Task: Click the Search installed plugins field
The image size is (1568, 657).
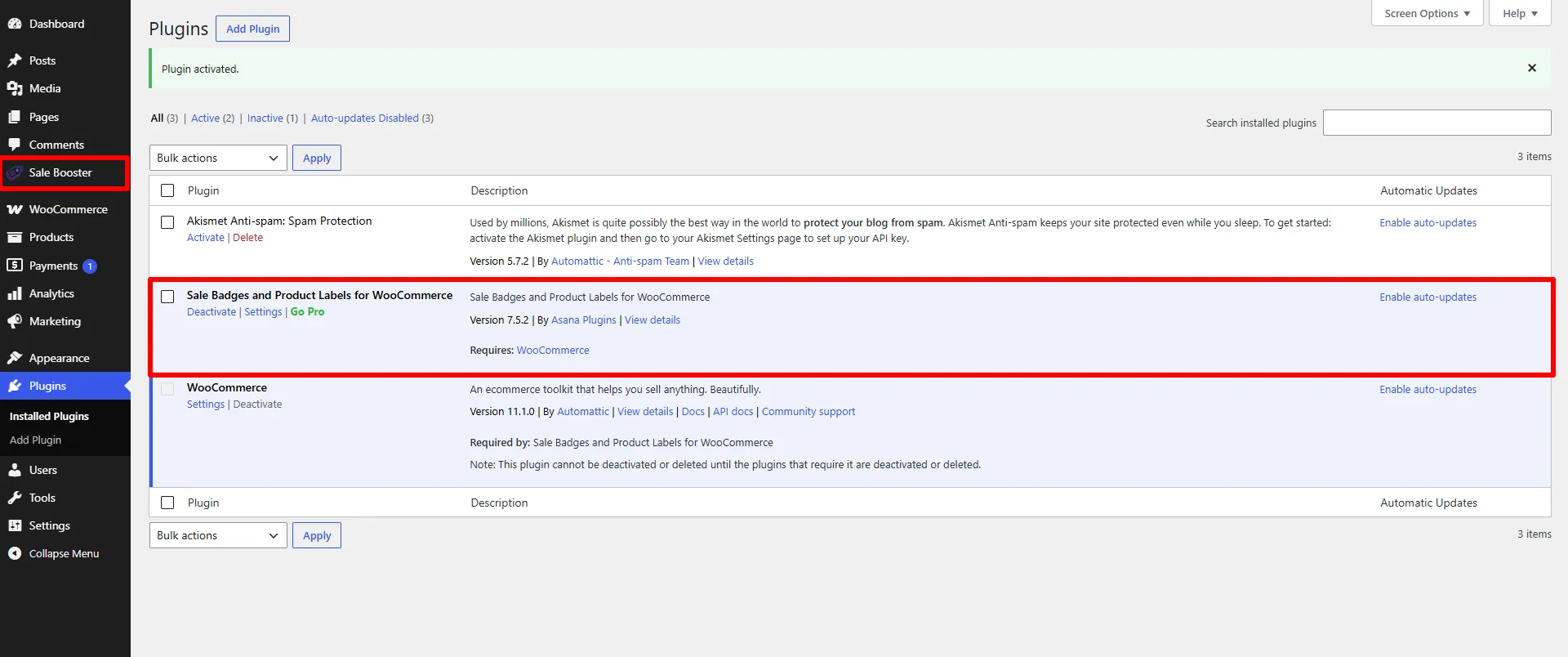Action: tap(1437, 123)
